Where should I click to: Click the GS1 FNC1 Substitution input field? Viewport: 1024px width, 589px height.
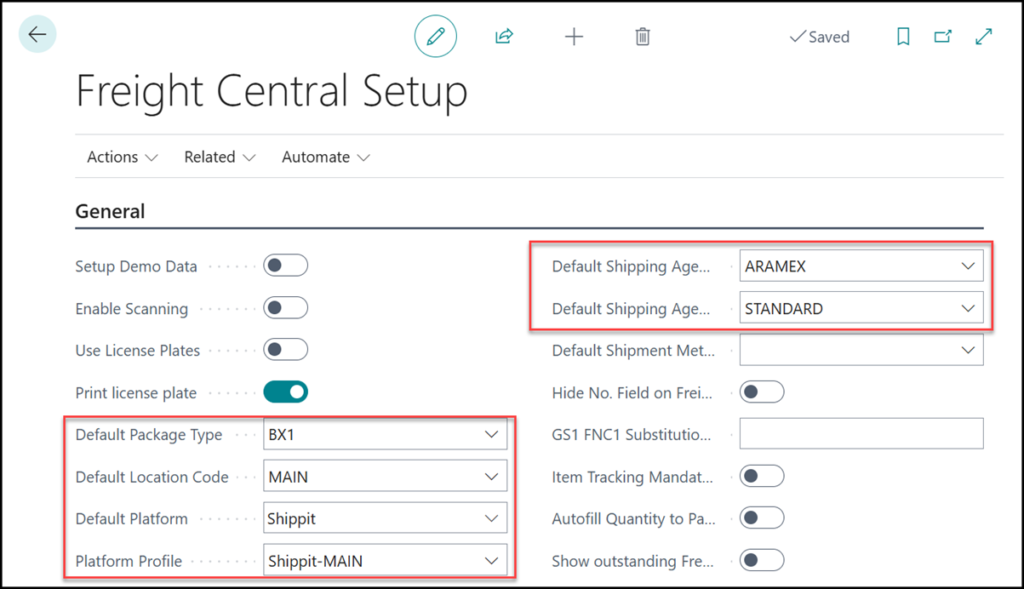(x=861, y=434)
